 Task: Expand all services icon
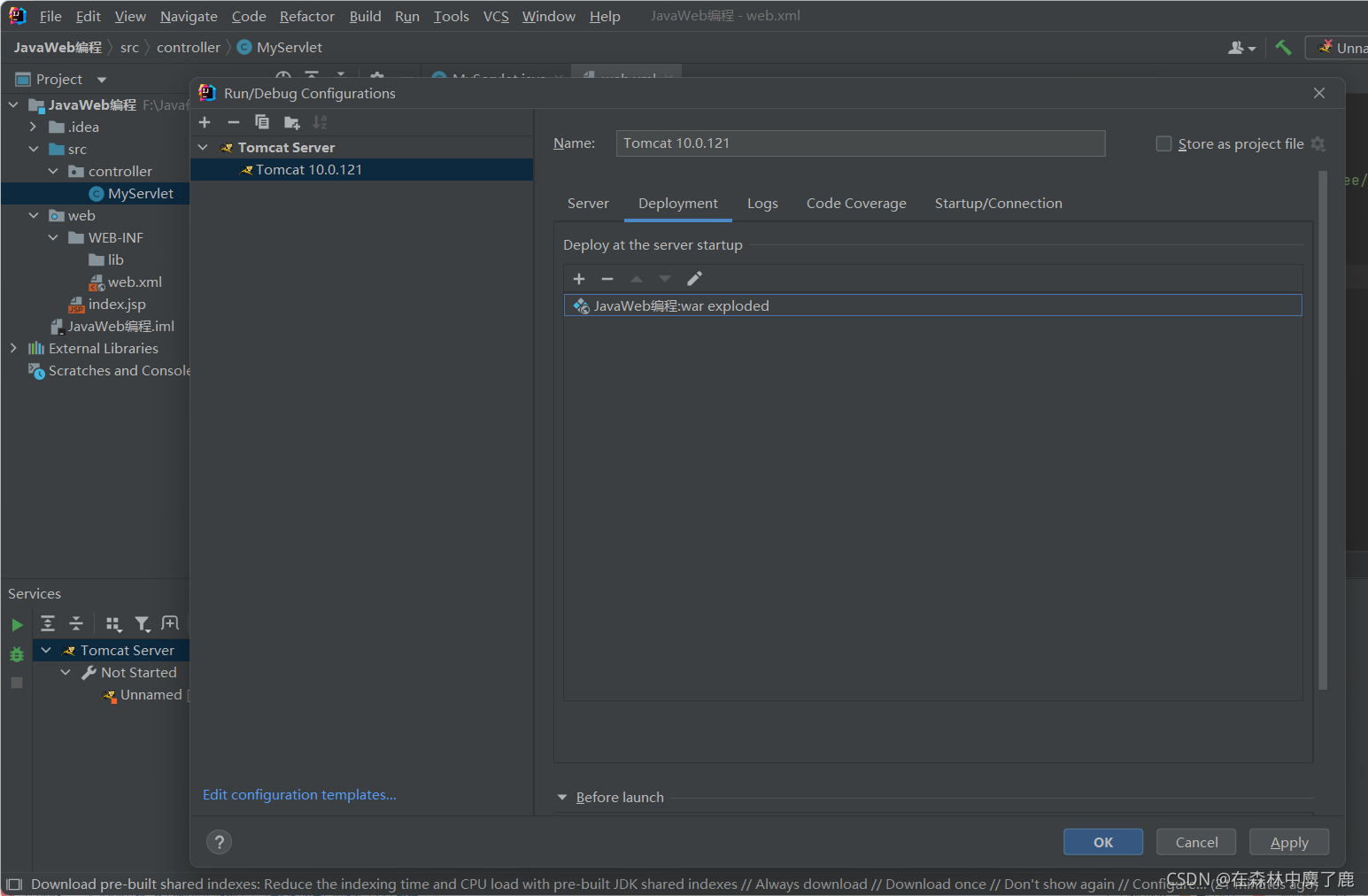[48, 623]
